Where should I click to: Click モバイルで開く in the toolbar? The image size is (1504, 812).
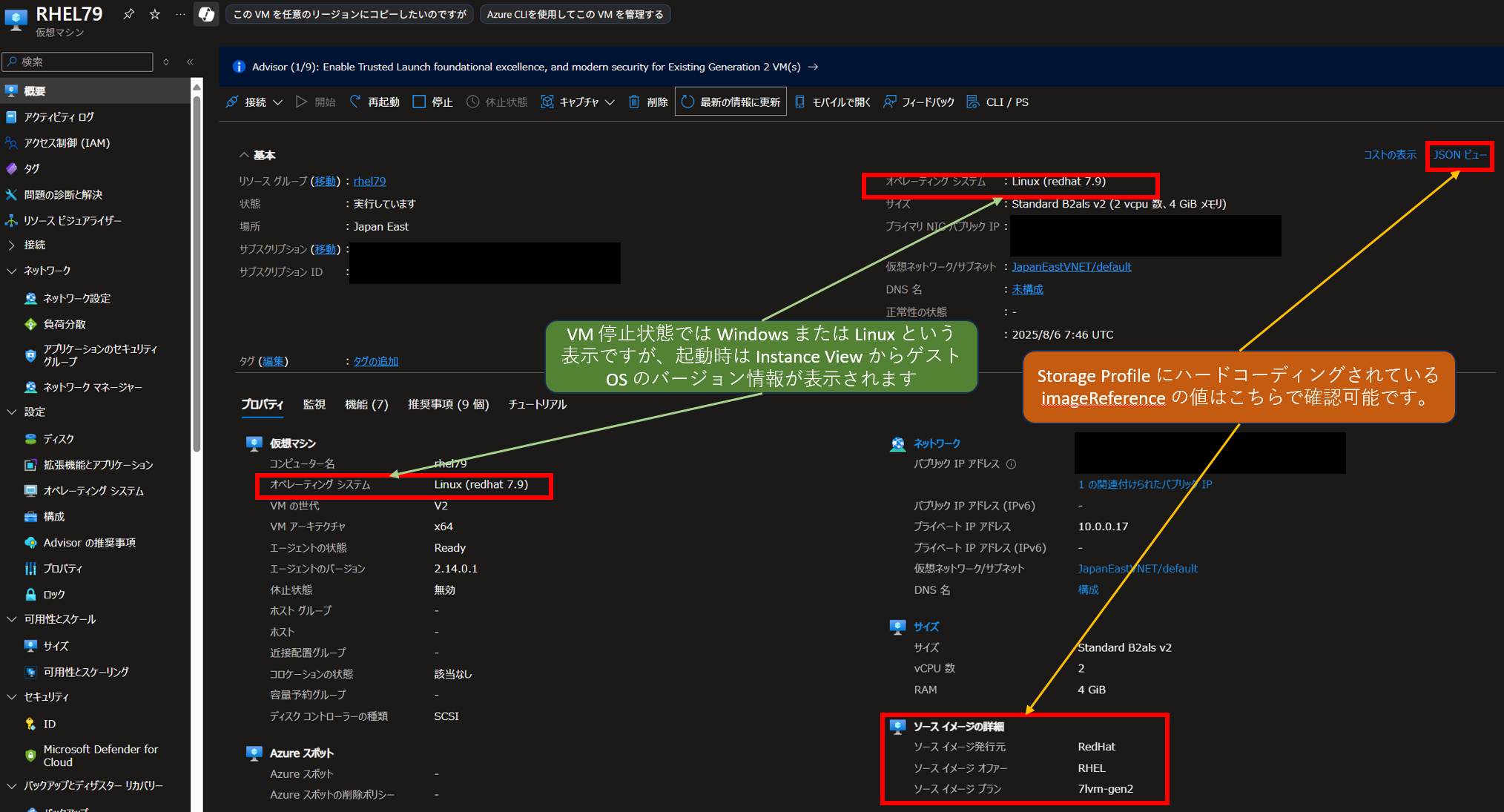pyautogui.click(x=833, y=102)
